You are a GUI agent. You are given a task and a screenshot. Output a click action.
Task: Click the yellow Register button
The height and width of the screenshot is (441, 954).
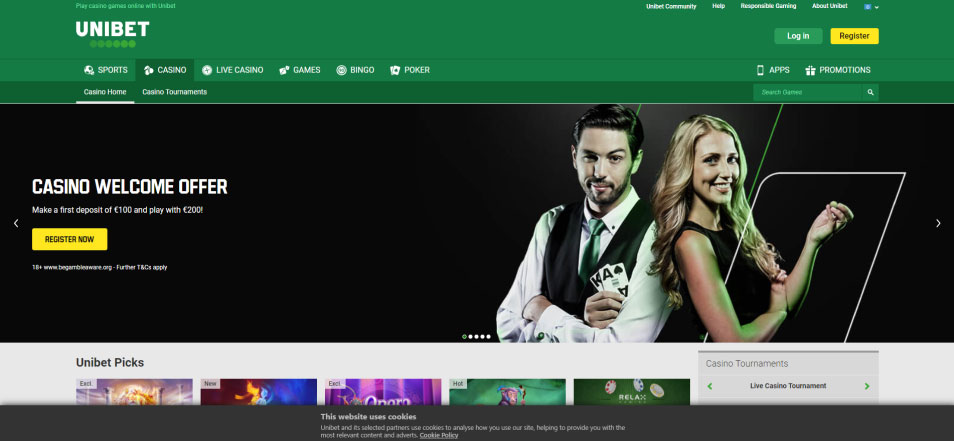click(x=854, y=36)
